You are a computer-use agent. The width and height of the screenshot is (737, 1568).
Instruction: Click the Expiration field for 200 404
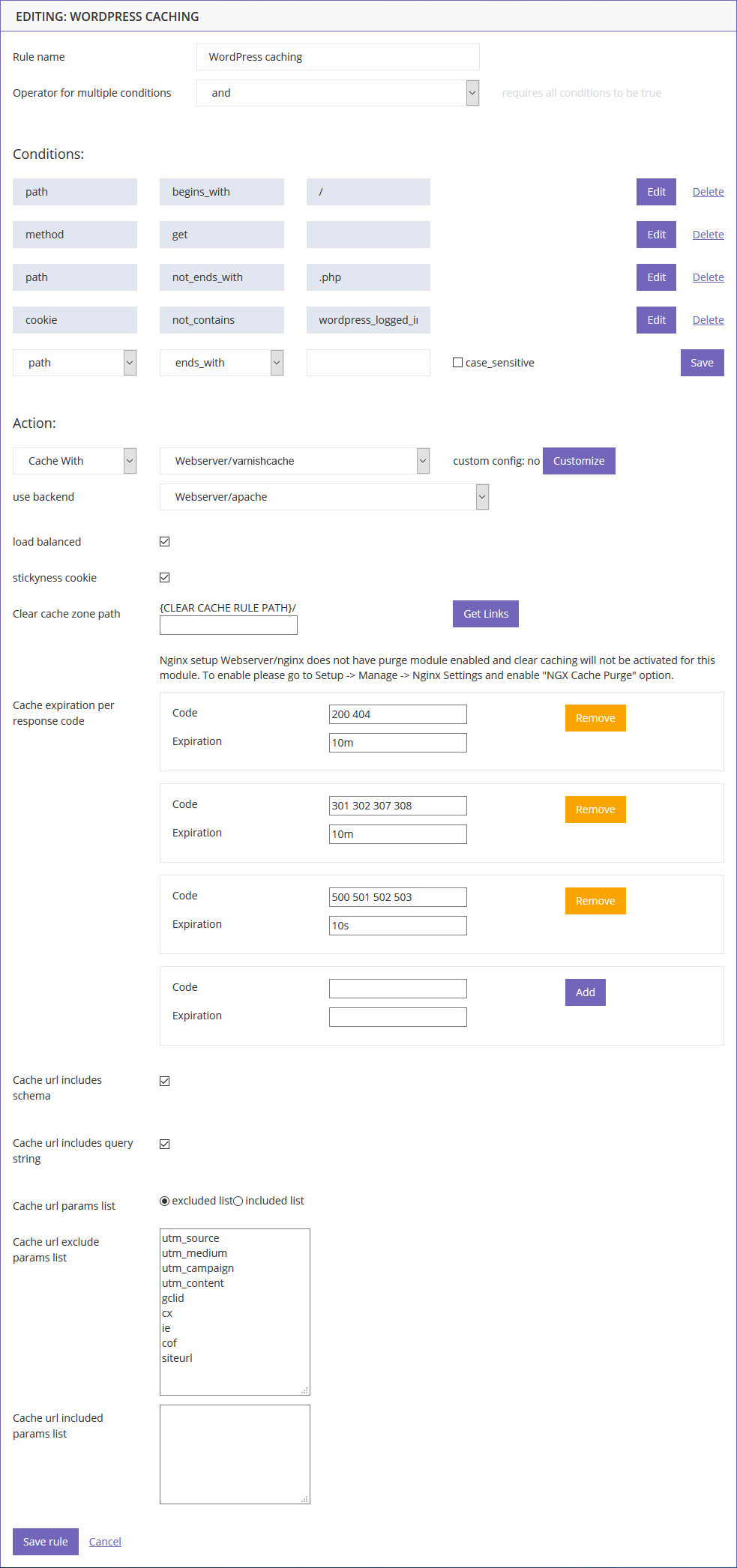pyautogui.click(x=398, y=743)
